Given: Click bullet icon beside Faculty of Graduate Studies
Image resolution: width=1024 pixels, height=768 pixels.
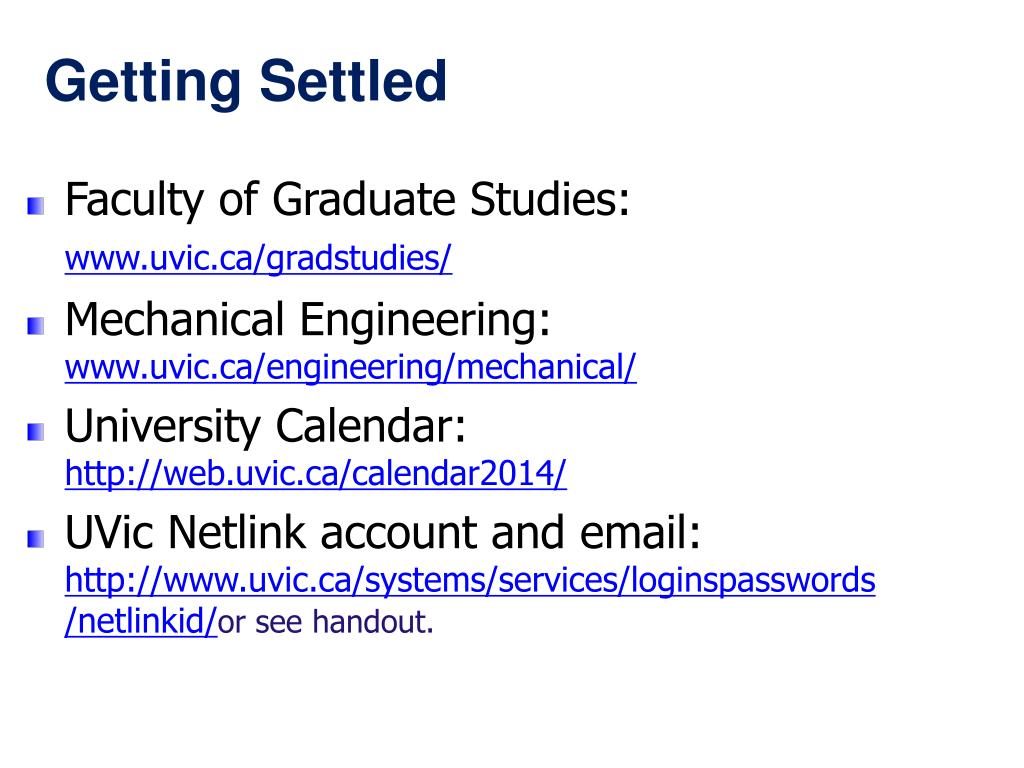Looking at the screenshot, I should pyautogui.click(x=36, y=206).
